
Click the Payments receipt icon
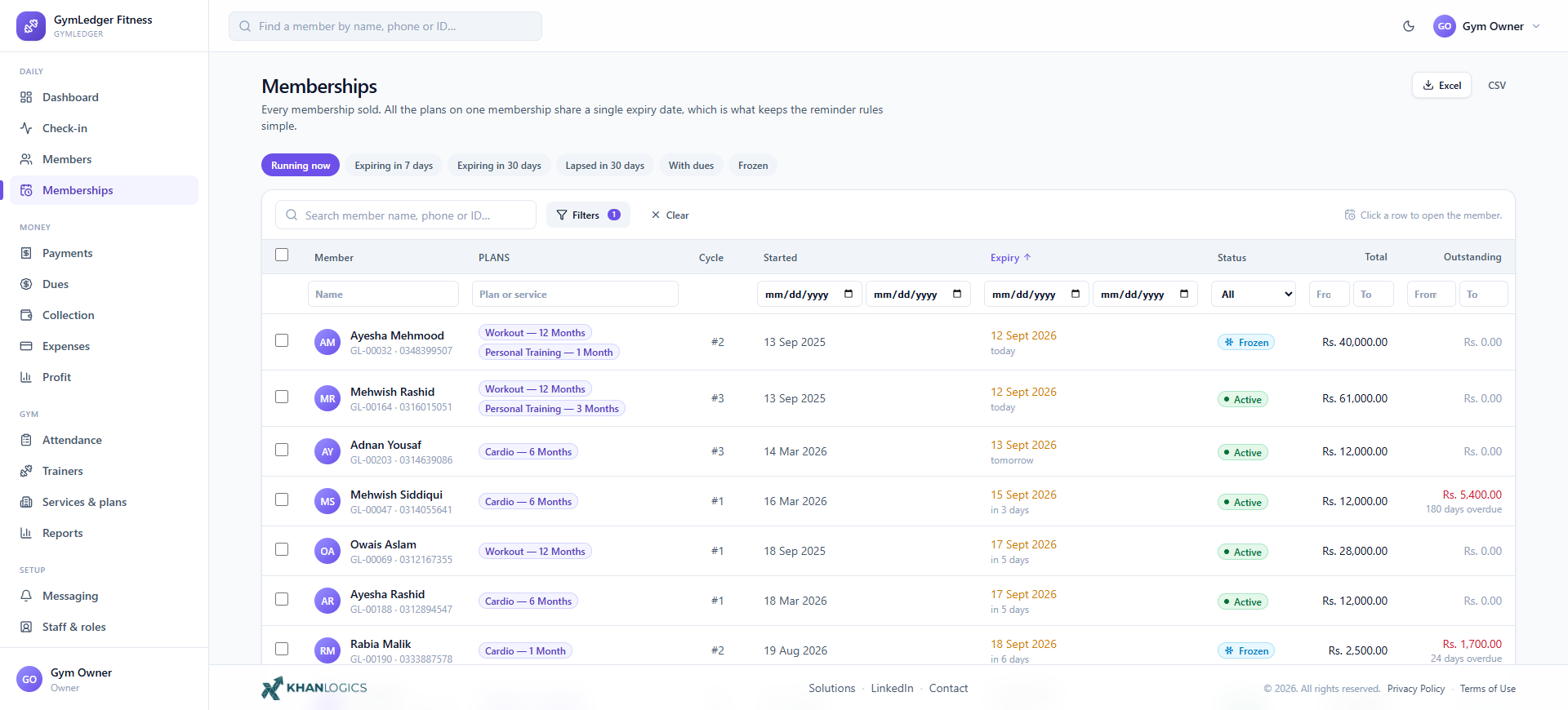click(x=26, y=253)
